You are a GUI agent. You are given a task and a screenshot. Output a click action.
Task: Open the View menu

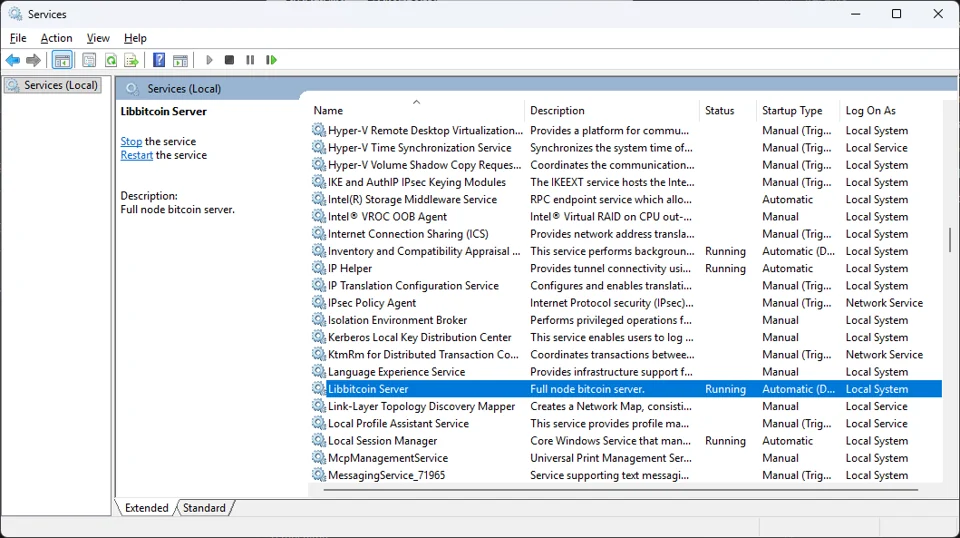click(x=98, y=38)
